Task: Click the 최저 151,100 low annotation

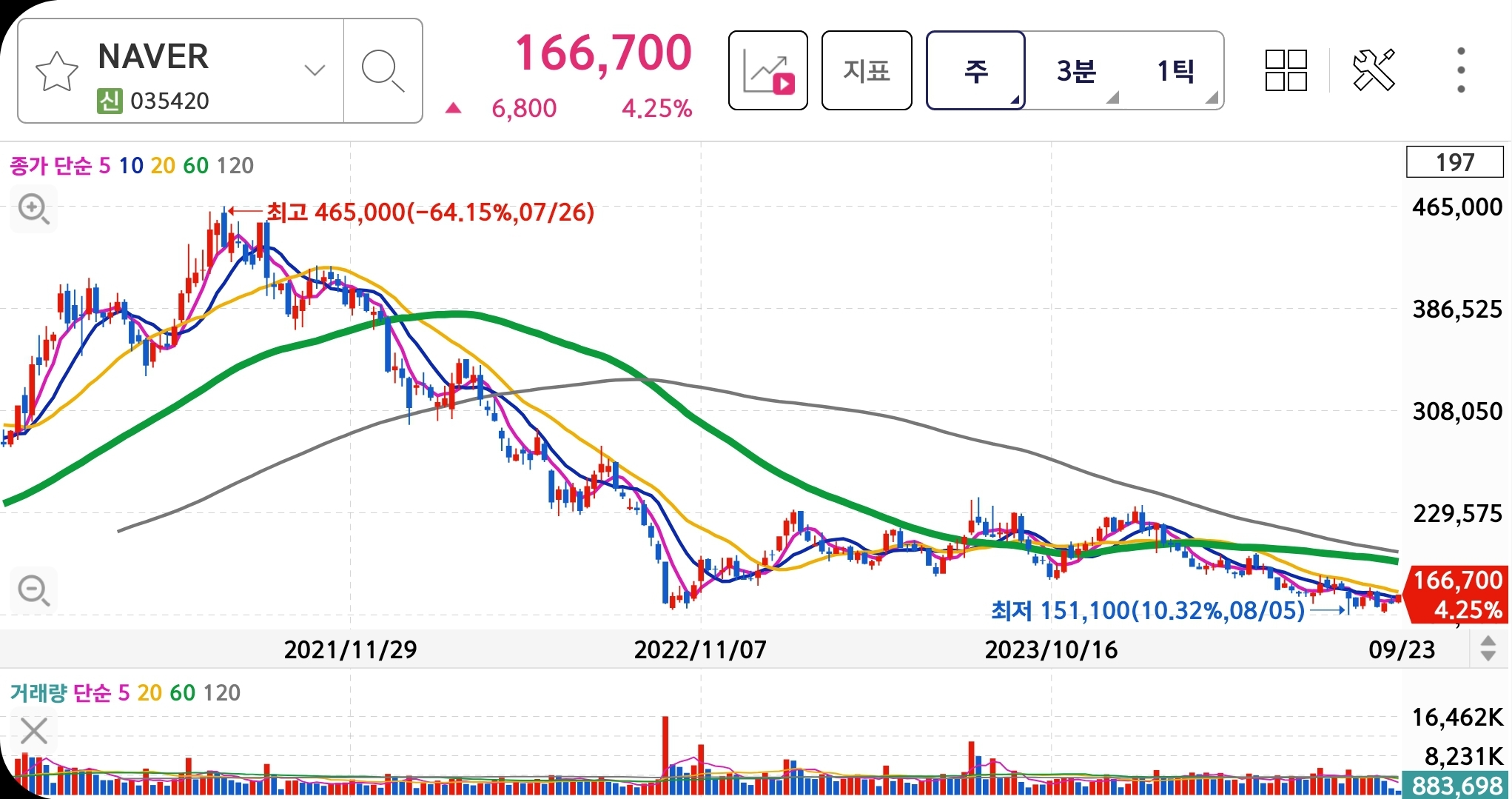Action: point(1147,610)
